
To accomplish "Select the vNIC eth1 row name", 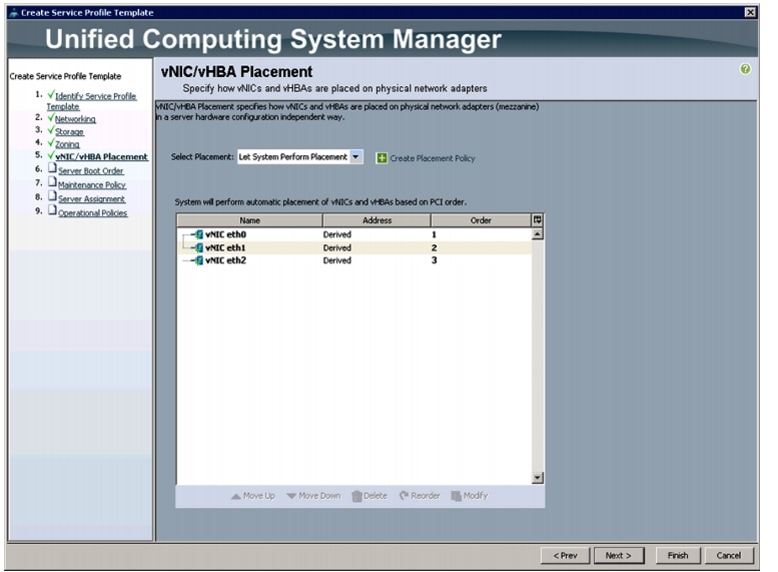I will 226,248.
